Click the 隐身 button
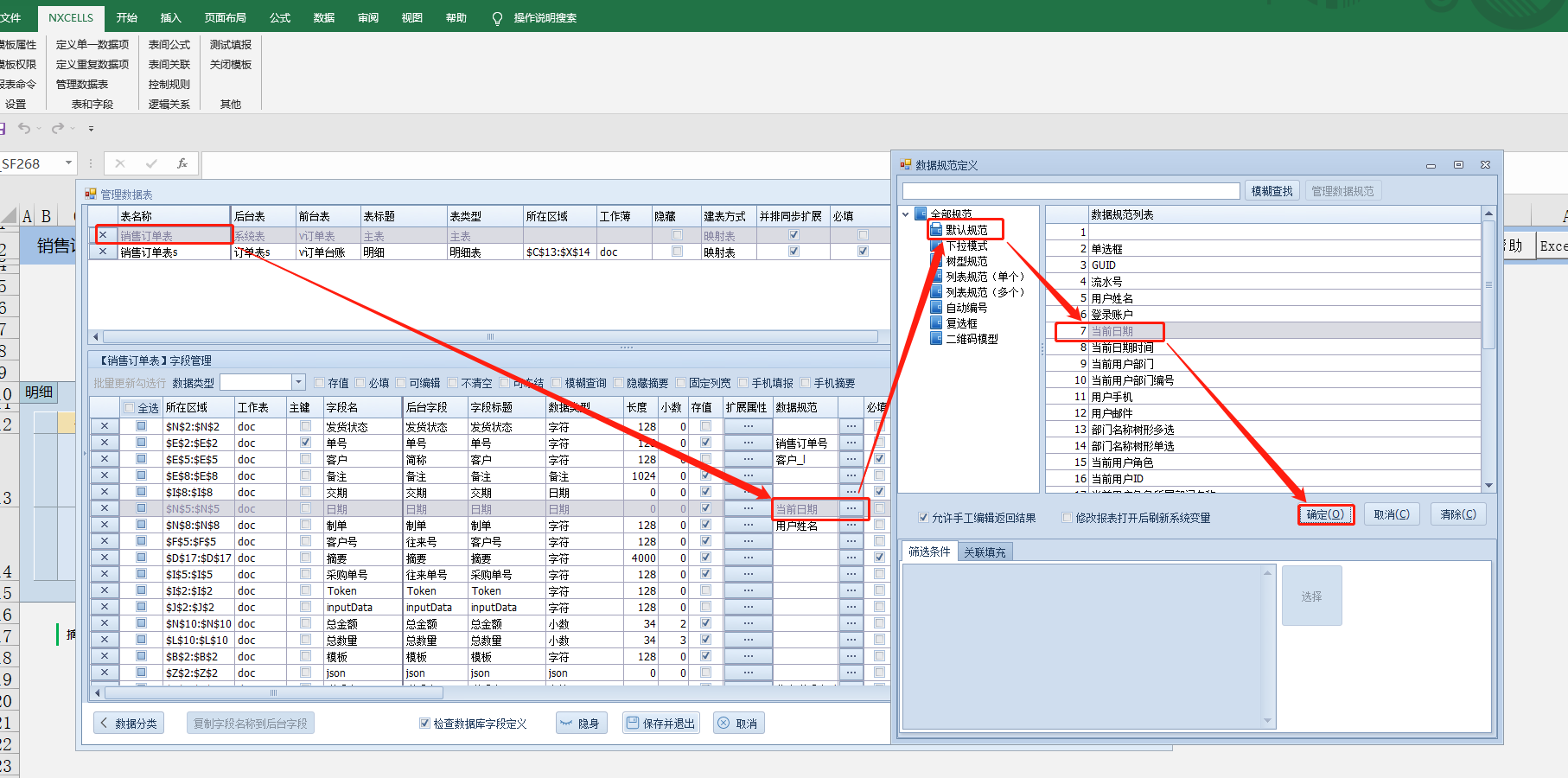 (x=580, y=724)
